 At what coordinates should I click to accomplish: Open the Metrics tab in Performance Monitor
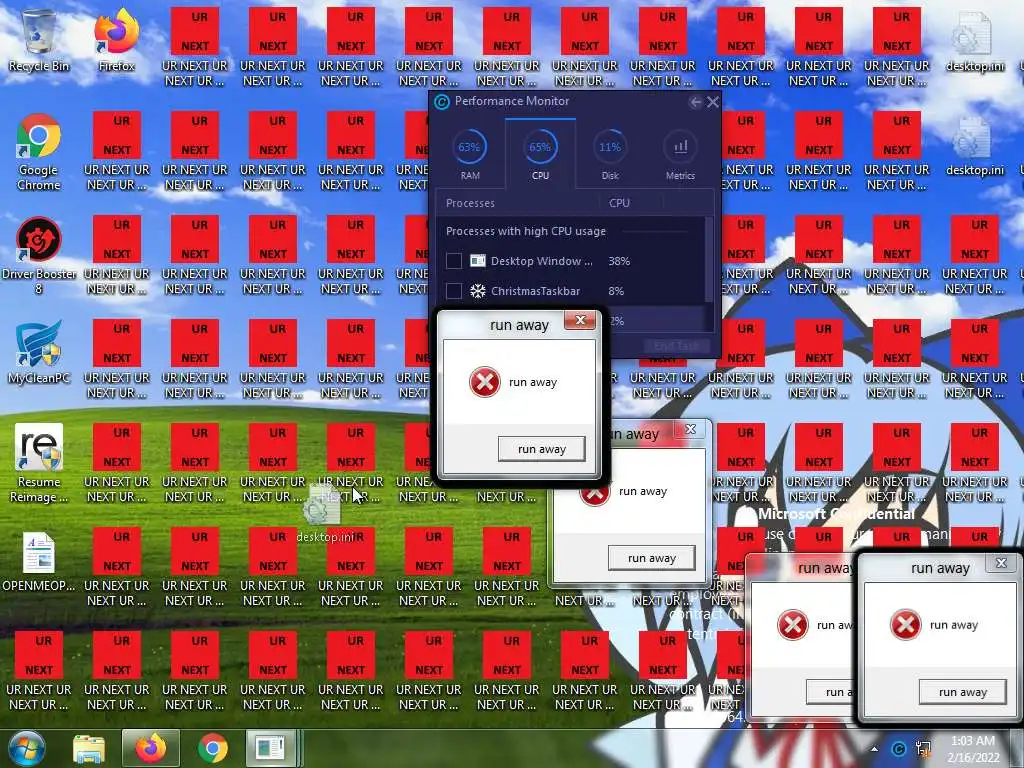[680, 155]
